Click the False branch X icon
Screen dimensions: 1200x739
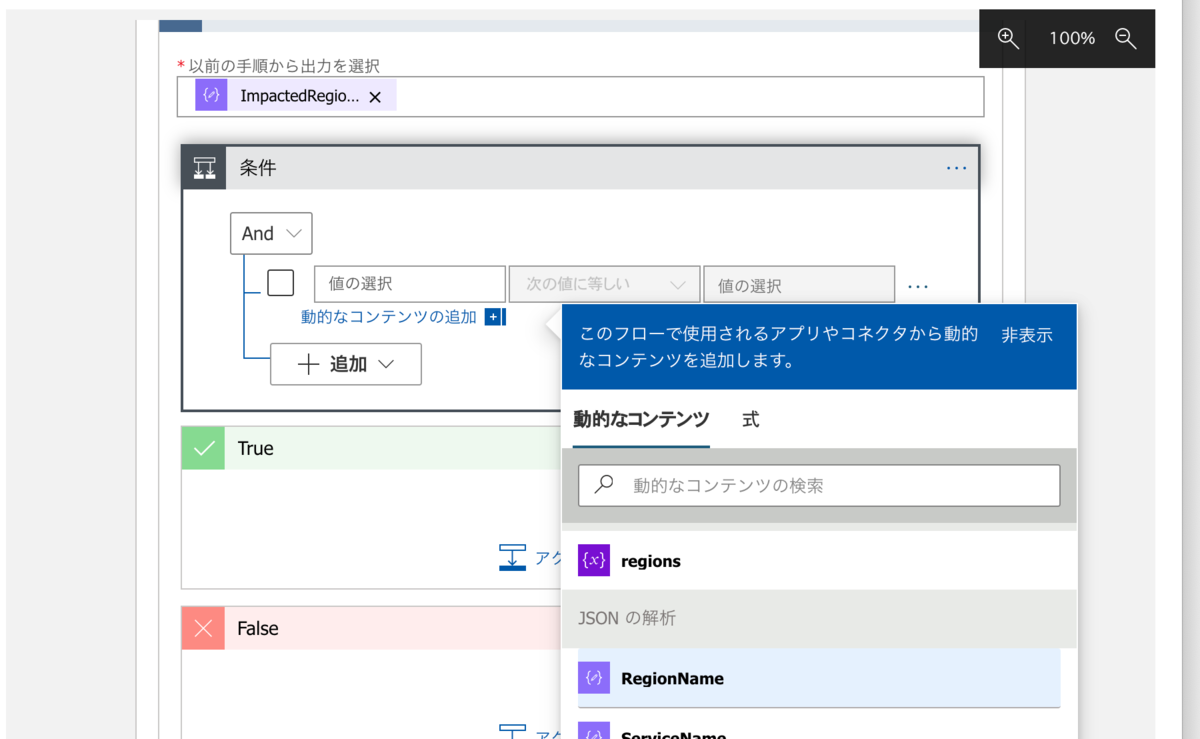203,628
